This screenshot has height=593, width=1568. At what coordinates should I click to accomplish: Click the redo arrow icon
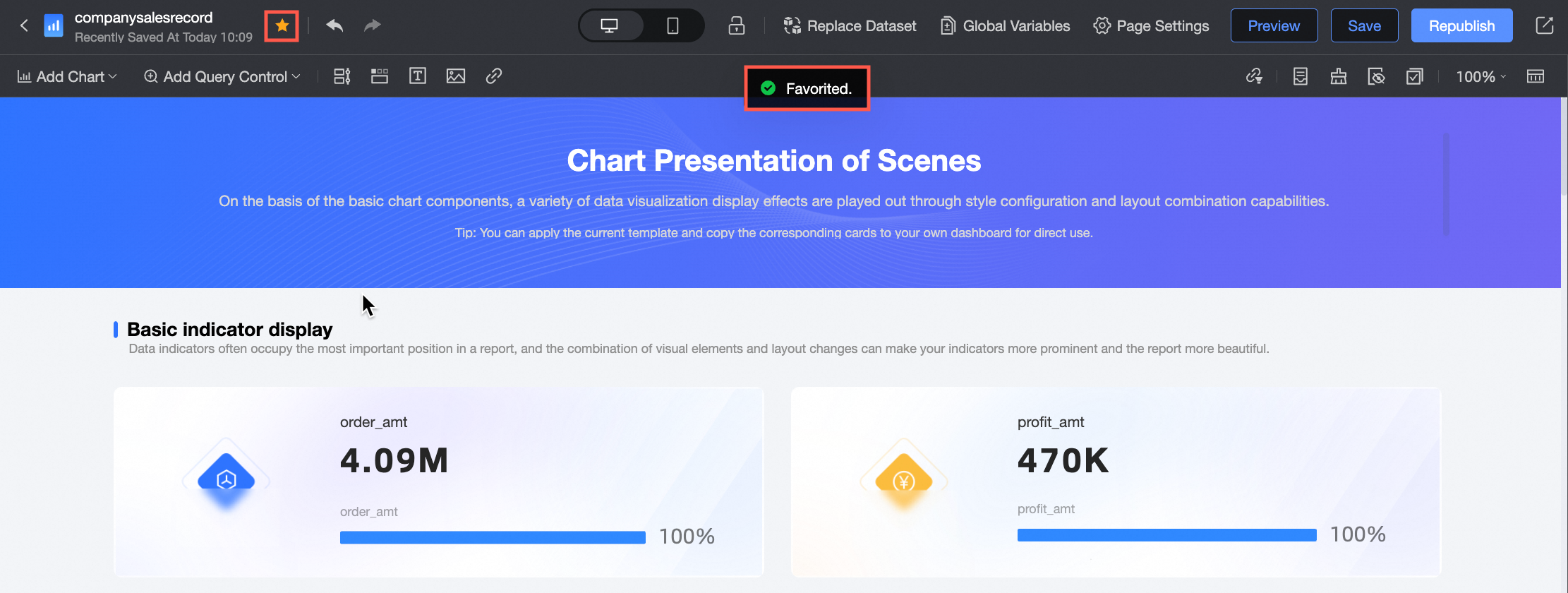[x=372, y=26]
